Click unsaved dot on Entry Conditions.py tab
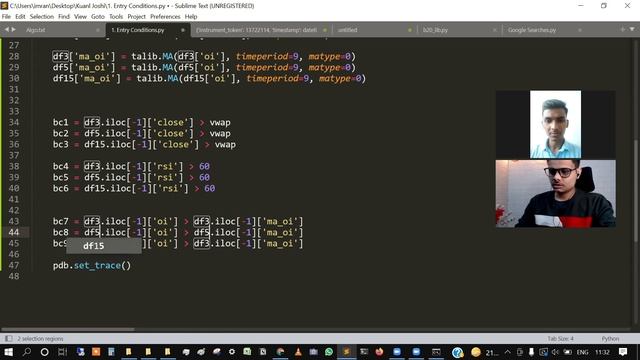640x360 pixels. (x=182, y=30)
